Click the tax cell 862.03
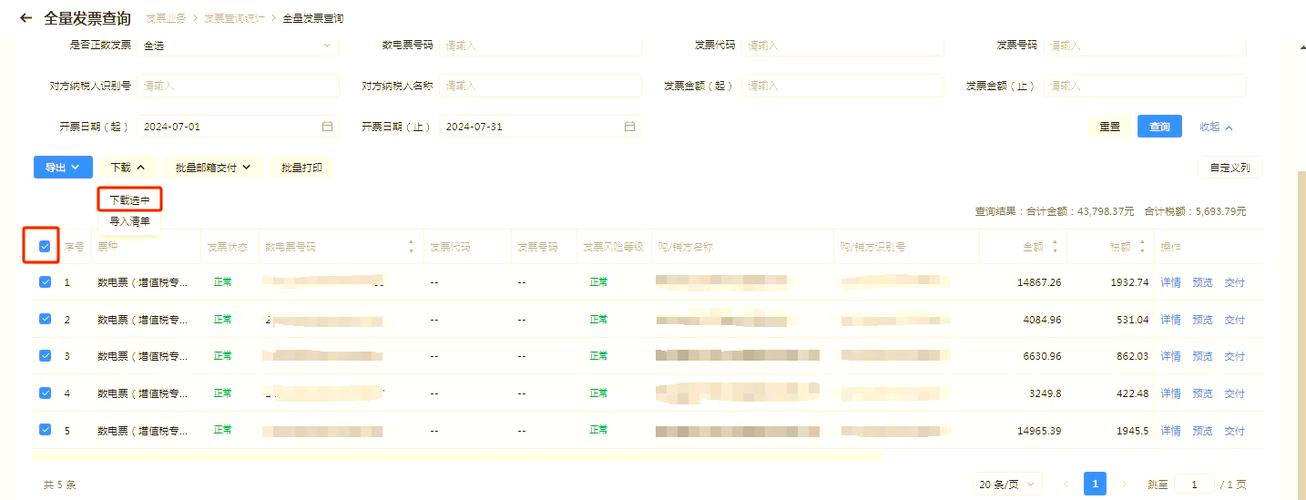 point(1131,357)
